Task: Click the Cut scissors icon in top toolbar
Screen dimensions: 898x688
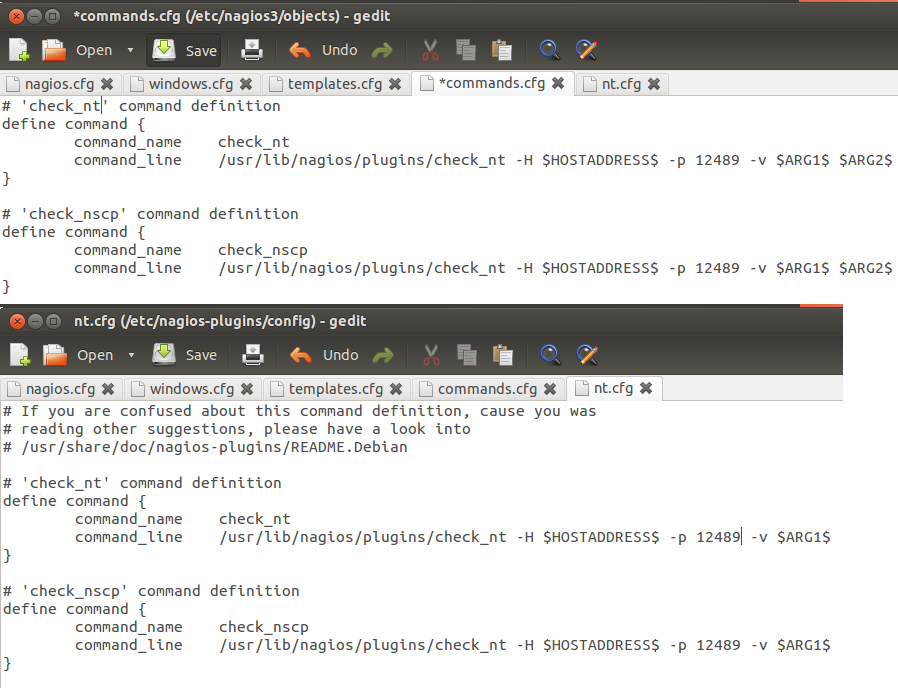Action: click(x=431, y=50)
